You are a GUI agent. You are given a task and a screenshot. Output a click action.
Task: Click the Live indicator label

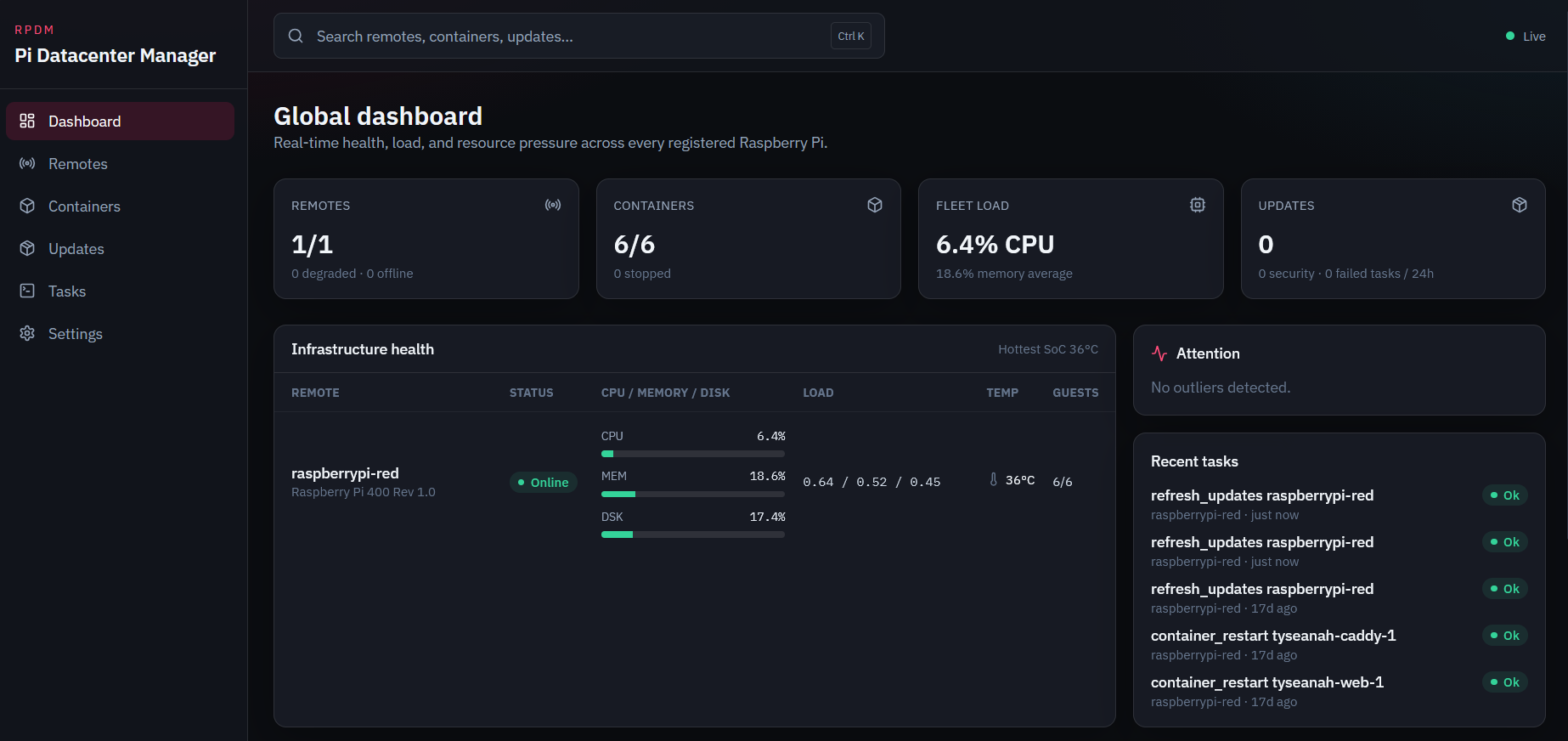tap(1534, 36)
